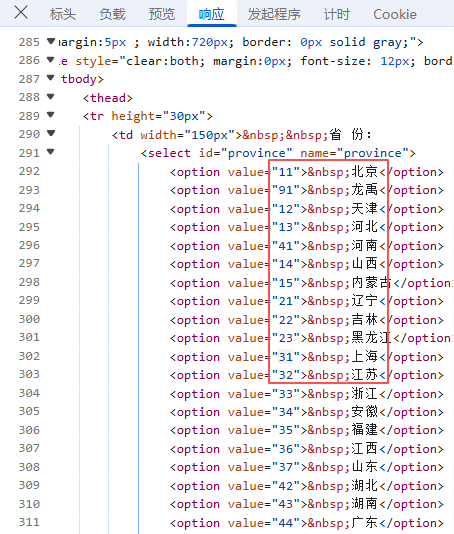Collapse the tr fold at line 289

pyautogui.click(x=51, y=115)
